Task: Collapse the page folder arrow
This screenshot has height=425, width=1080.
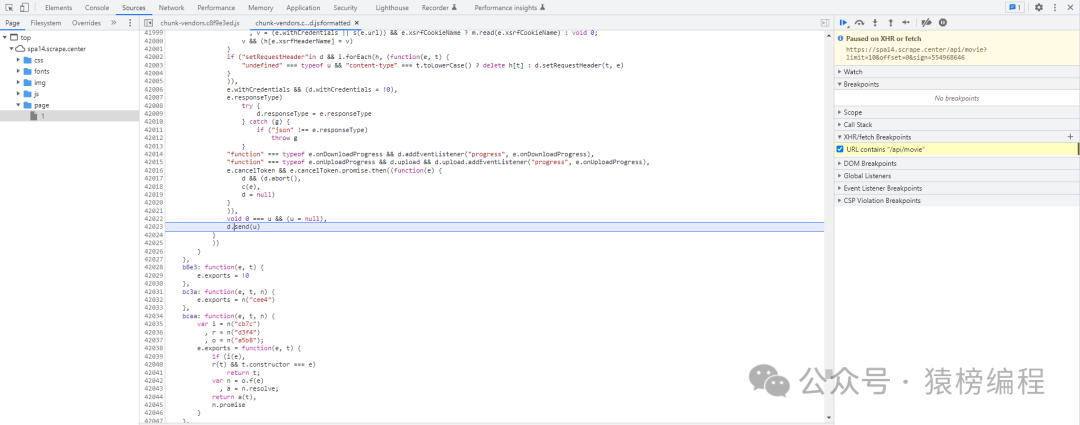Action: click(19, 105)
